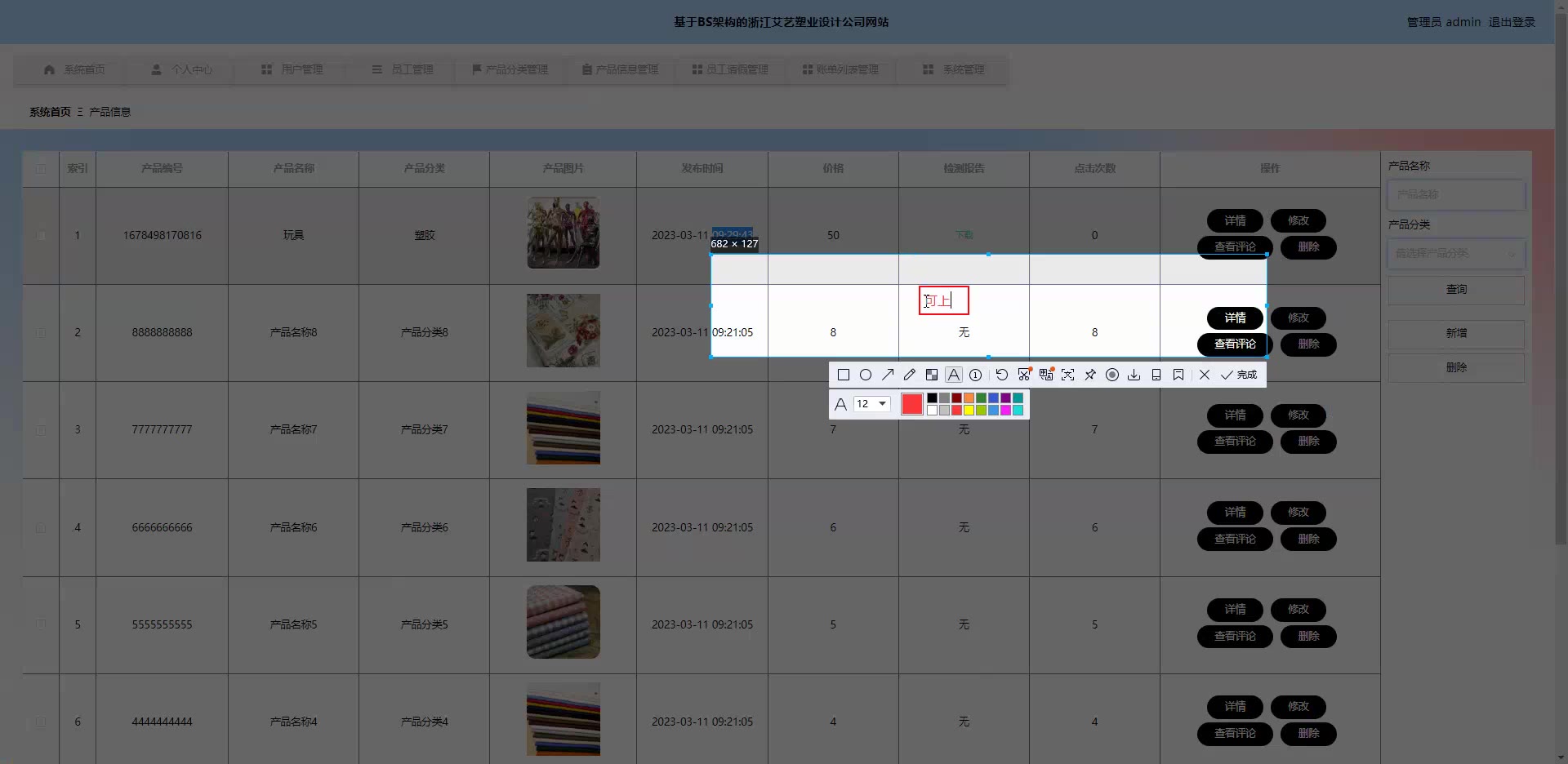The width and height of the screenshot is (1568, 764).
Task: Click the text recognition (OCR) icon
Action: [1067, 375]
